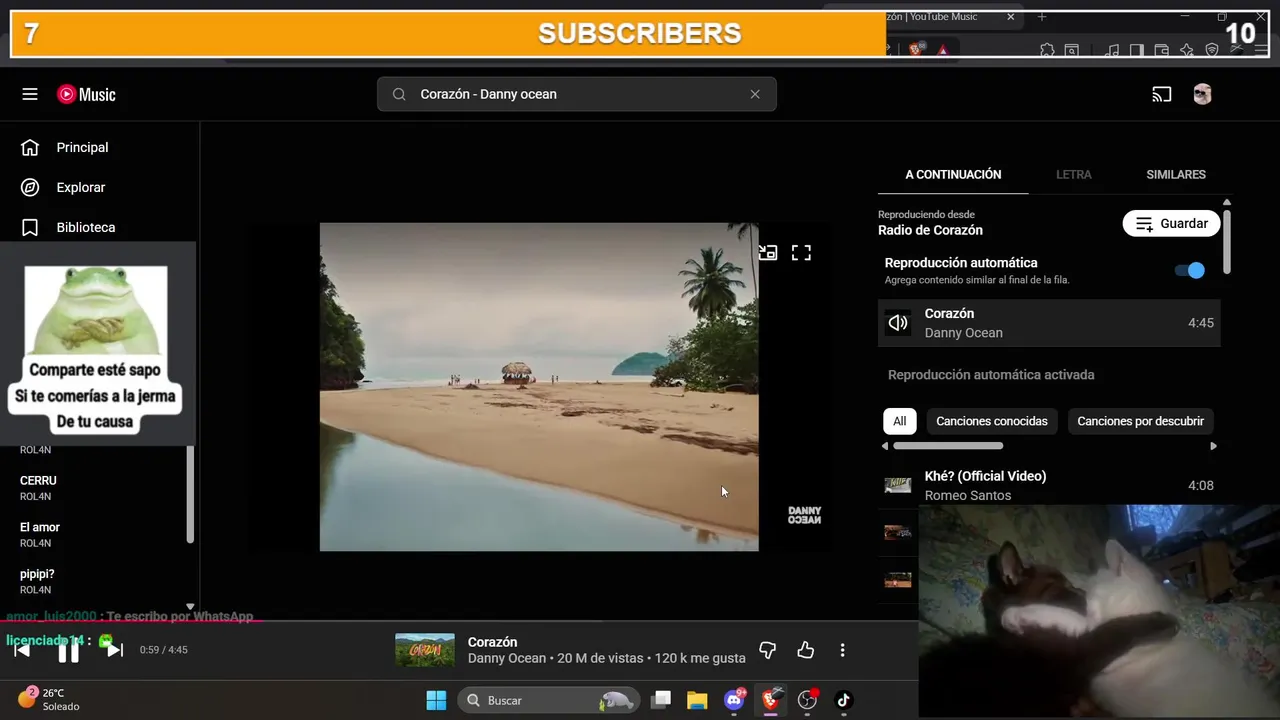1280x720 pixels.
Task: Open the miniplayer from the video overlay
Action: (x=767, y=253)
